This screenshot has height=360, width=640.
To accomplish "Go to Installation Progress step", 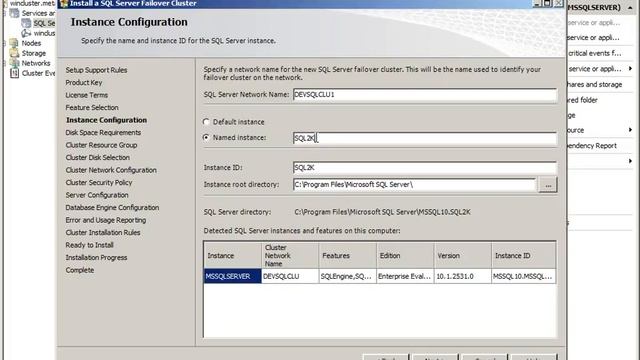I will (96, 258).
